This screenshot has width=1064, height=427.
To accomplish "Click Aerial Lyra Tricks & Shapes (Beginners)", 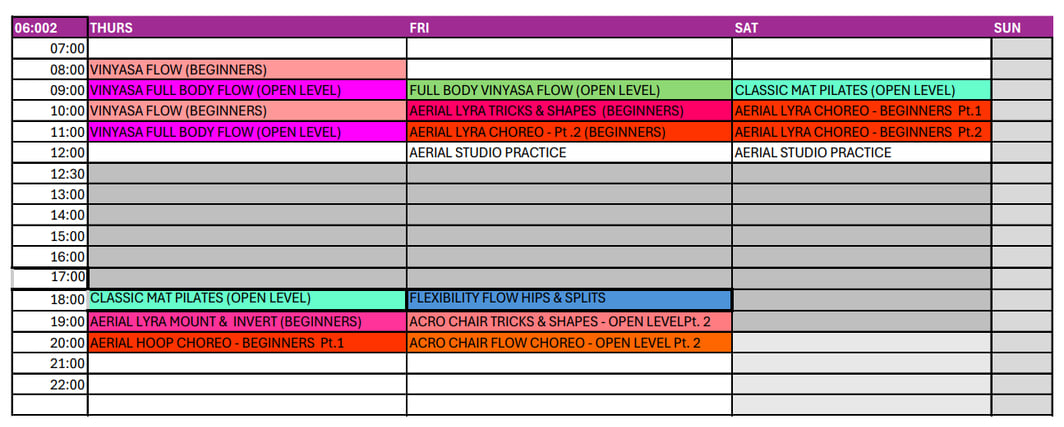I will (x=569, y=111).
